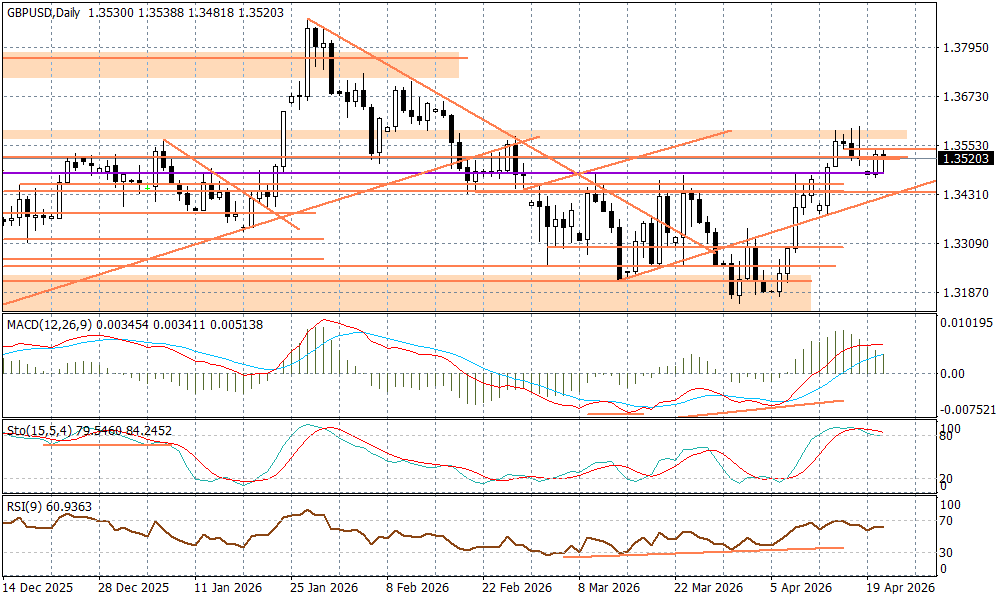Click the 5 Apr 2026 date label
Viewport: 1000px width, 600px height.
click(802, 589)
